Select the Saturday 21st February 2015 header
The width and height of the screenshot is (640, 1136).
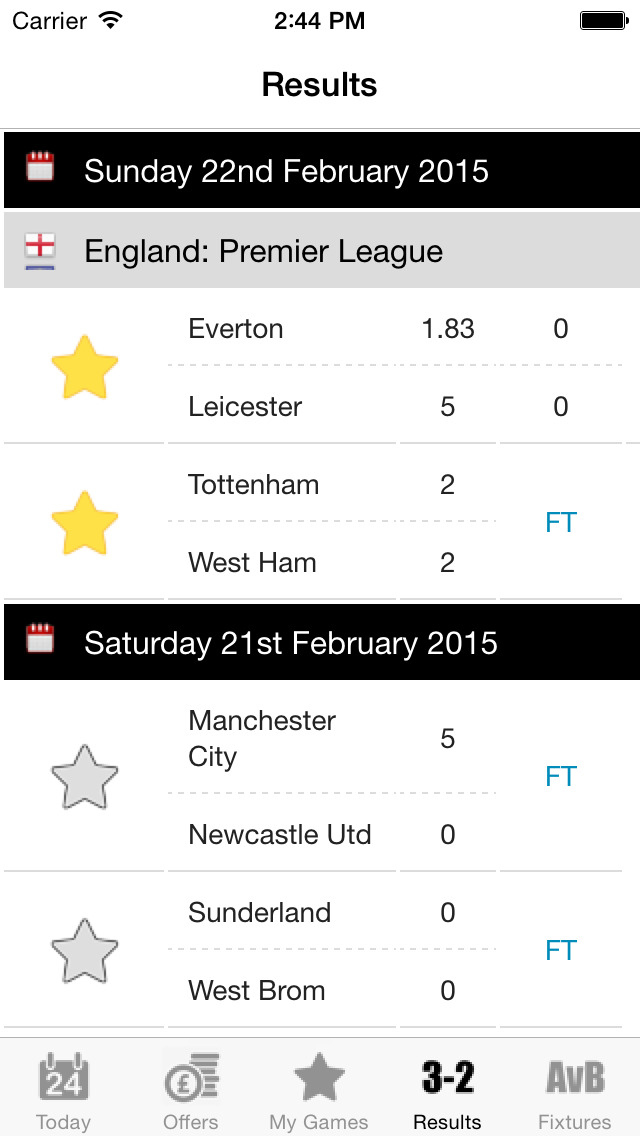click(291, 643)
